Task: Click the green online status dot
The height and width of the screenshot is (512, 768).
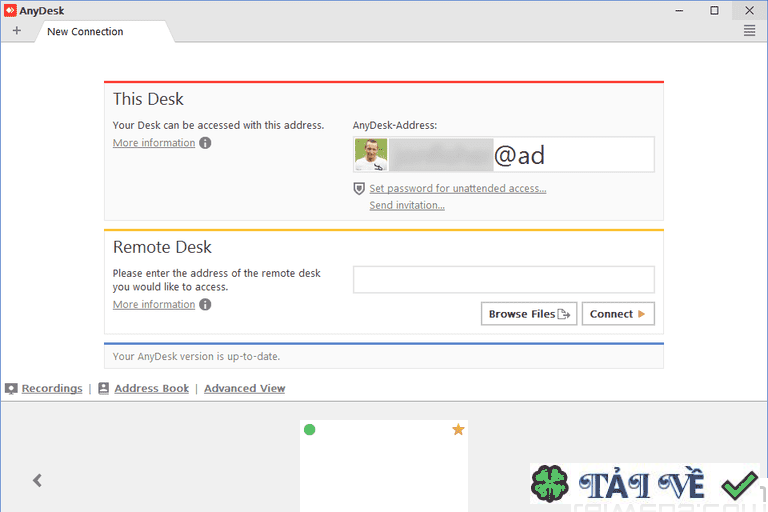Action: click(x=310, y=430)
